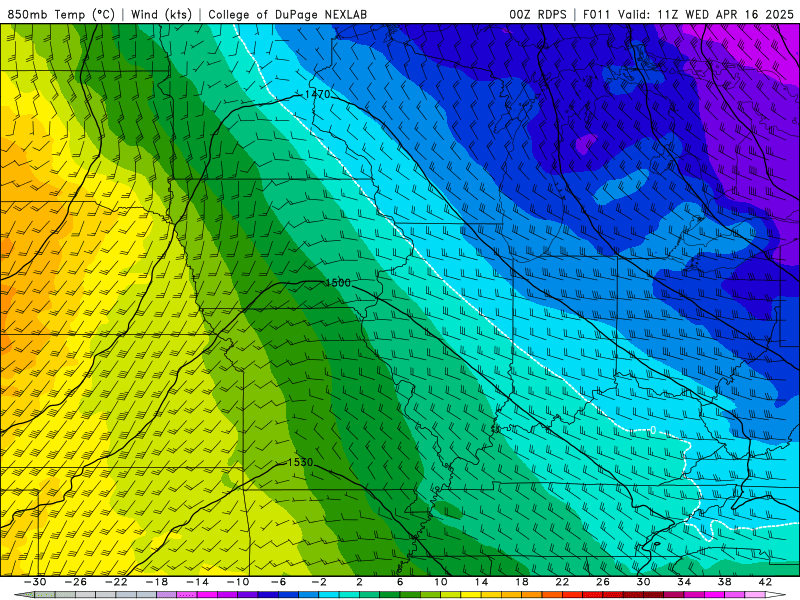
Task: Click the 42 value on the color scale
Action: (764, 582)
